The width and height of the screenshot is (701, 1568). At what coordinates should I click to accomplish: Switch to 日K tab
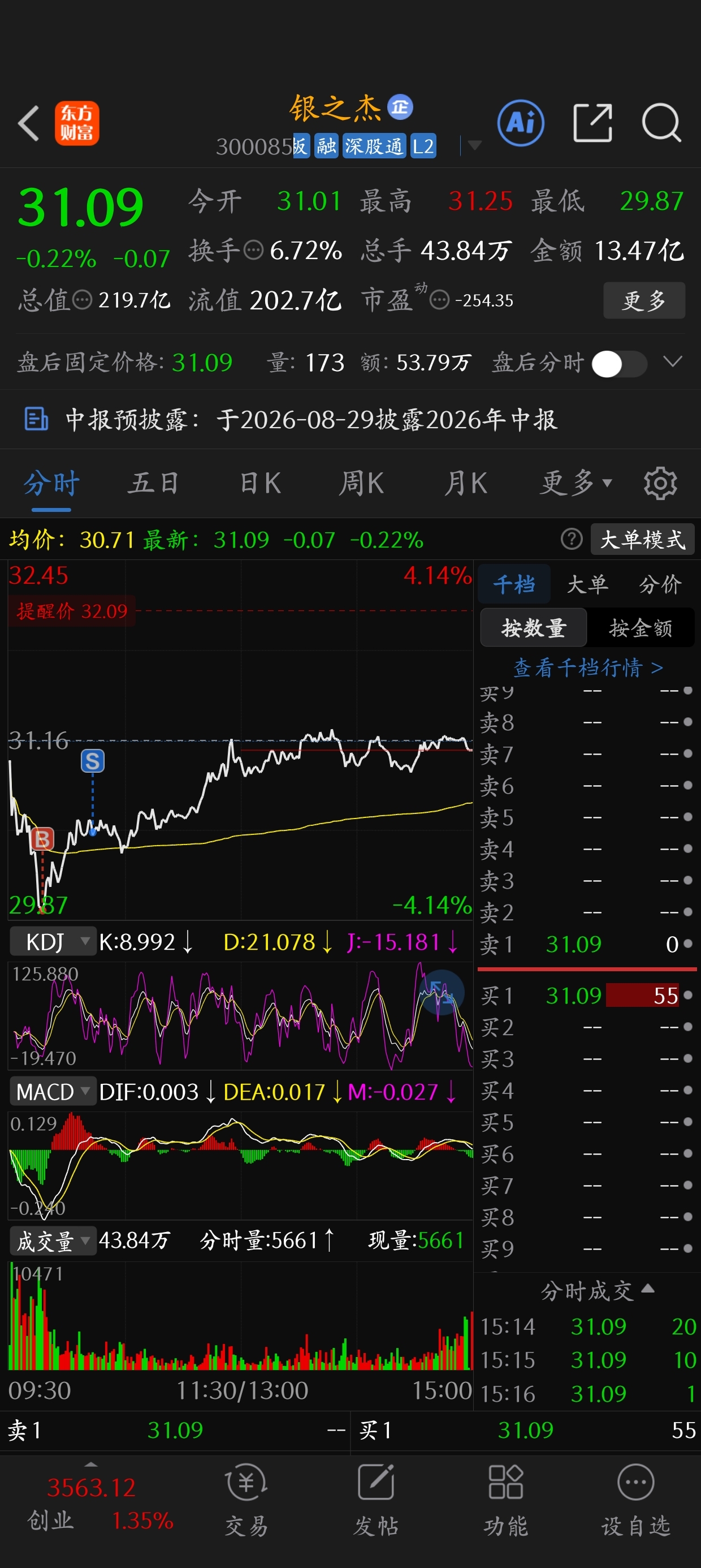pos(260,483)
